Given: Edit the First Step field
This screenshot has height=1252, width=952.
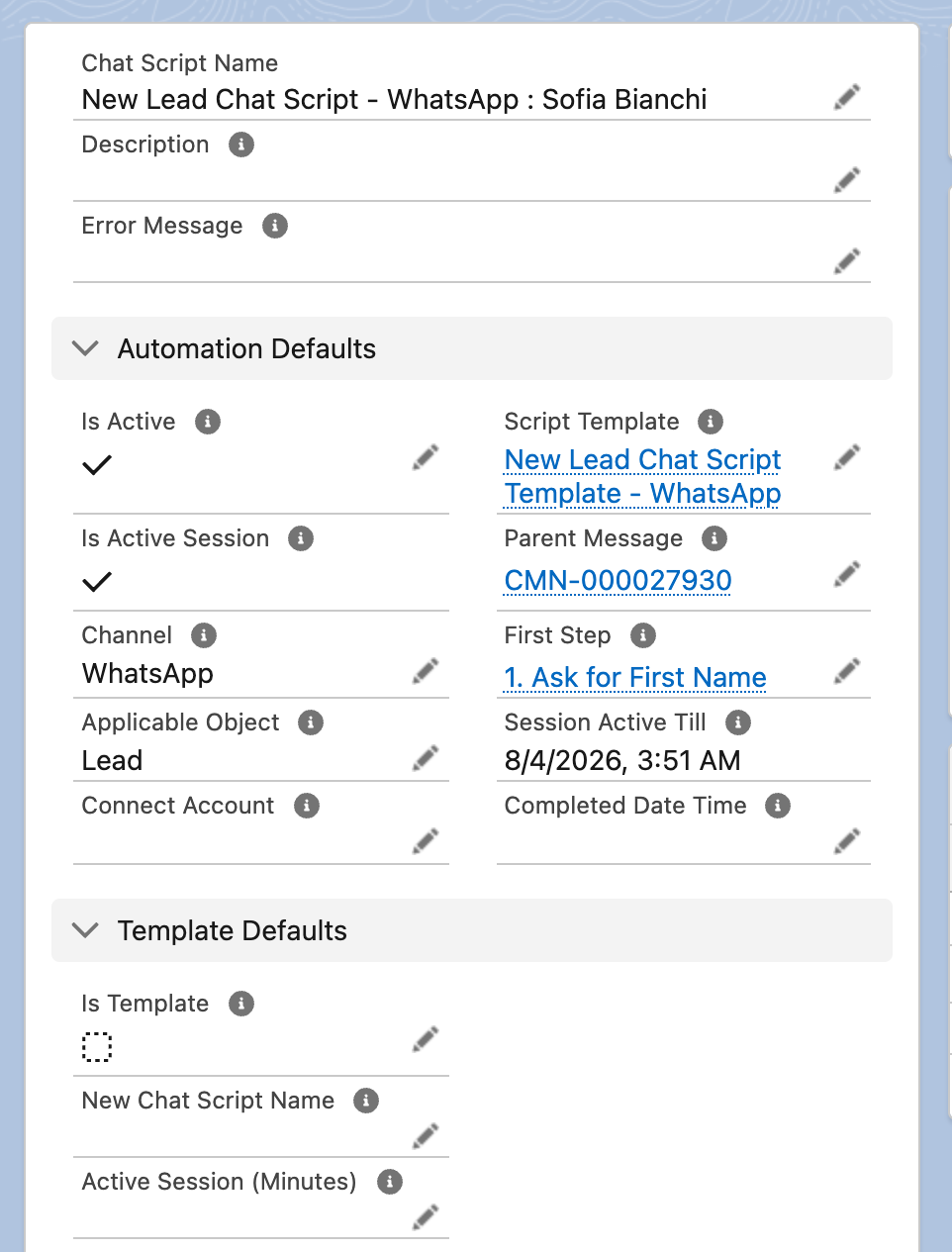Looking at the screenshot, I should [x=847, y=671].
